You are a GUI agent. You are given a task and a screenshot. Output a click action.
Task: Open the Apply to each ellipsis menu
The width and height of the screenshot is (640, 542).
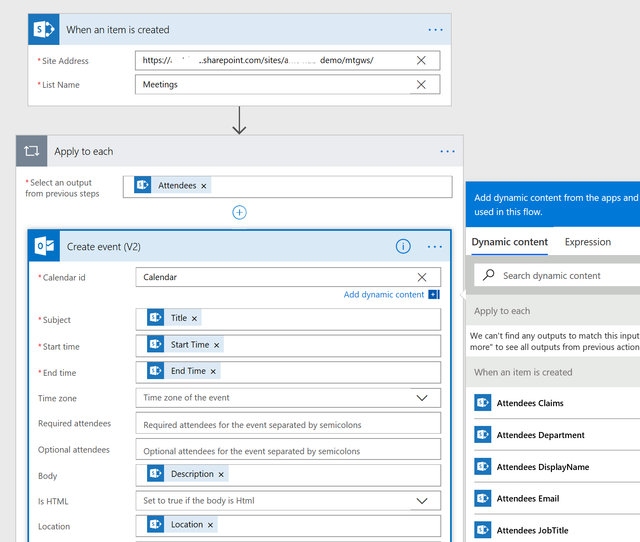point(447,151)
